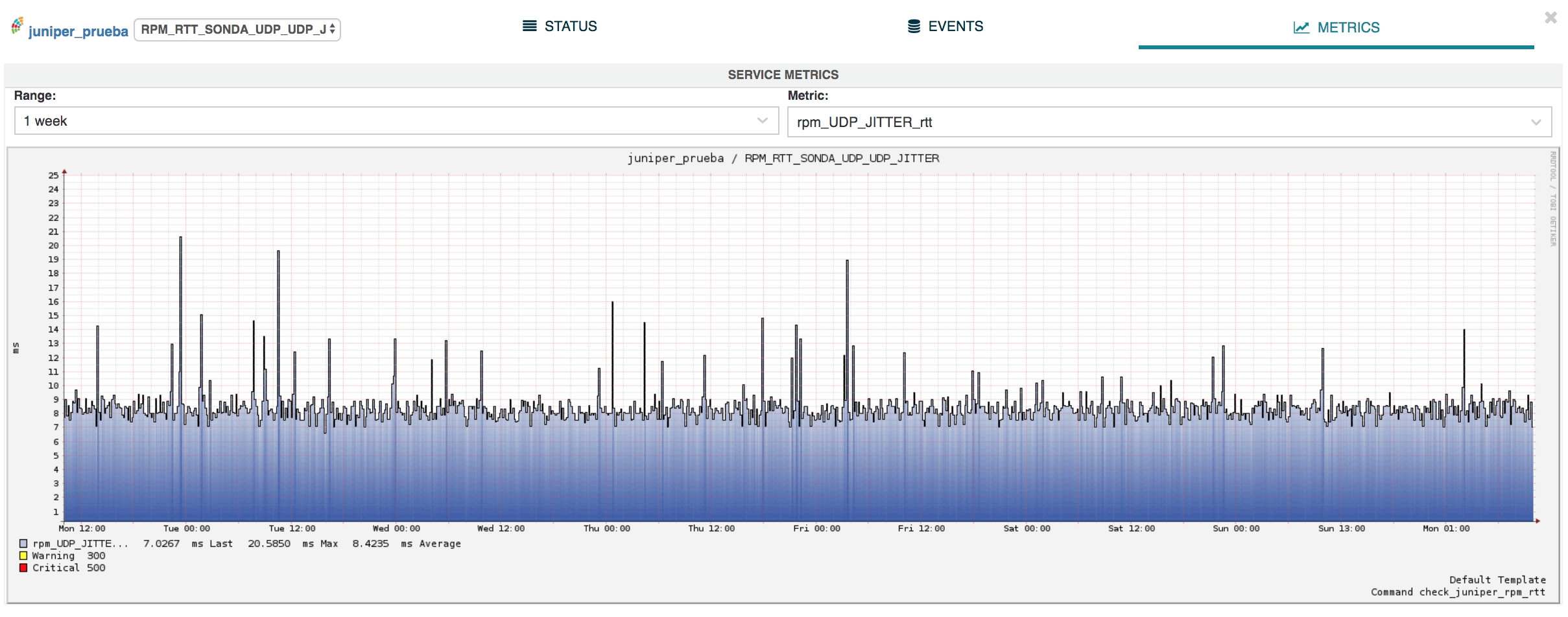Click the Metric: field label

(808, 95)
